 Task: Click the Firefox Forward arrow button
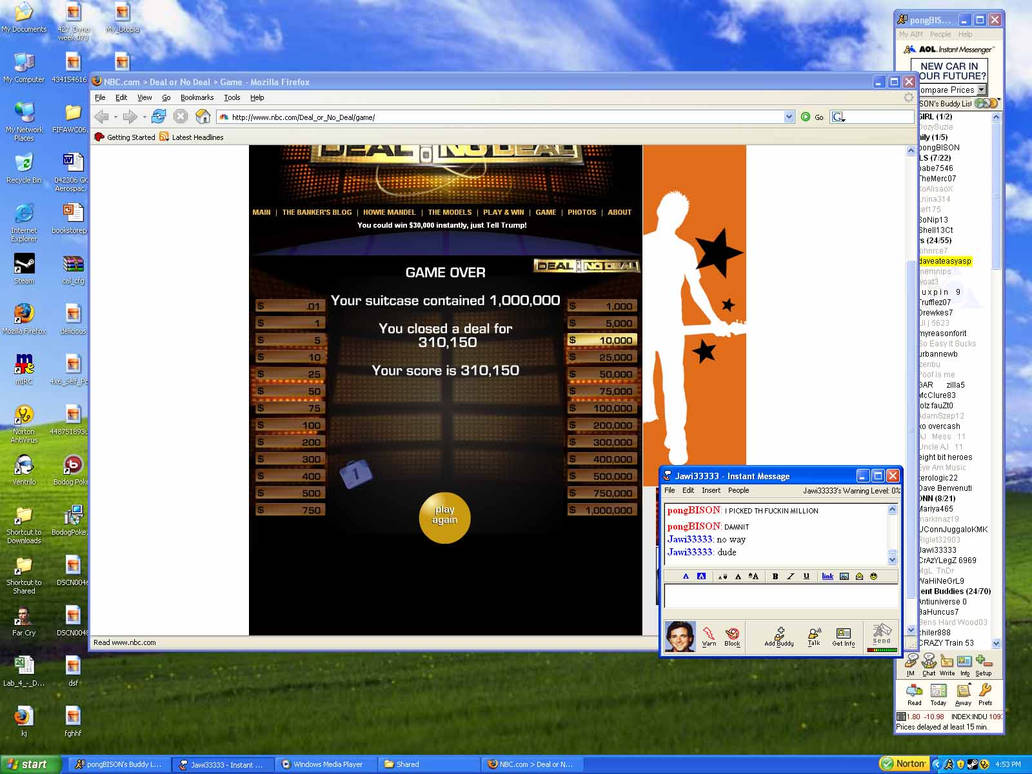[130, 116]
